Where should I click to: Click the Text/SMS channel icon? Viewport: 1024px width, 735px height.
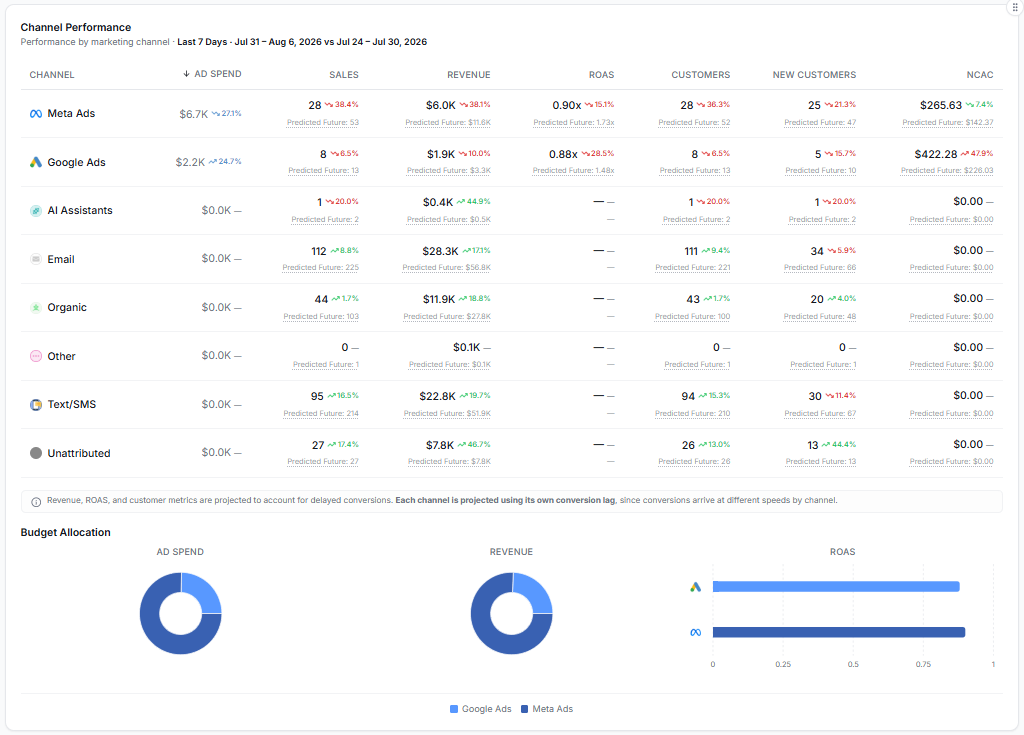[36, 404]
